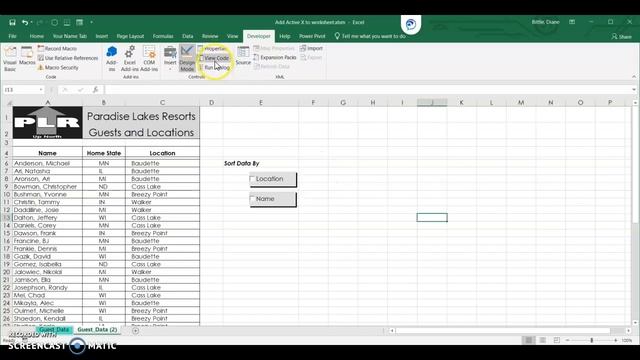Click the vertical scrollbar up arrow

pyautogui.click(x=635, y=102)
